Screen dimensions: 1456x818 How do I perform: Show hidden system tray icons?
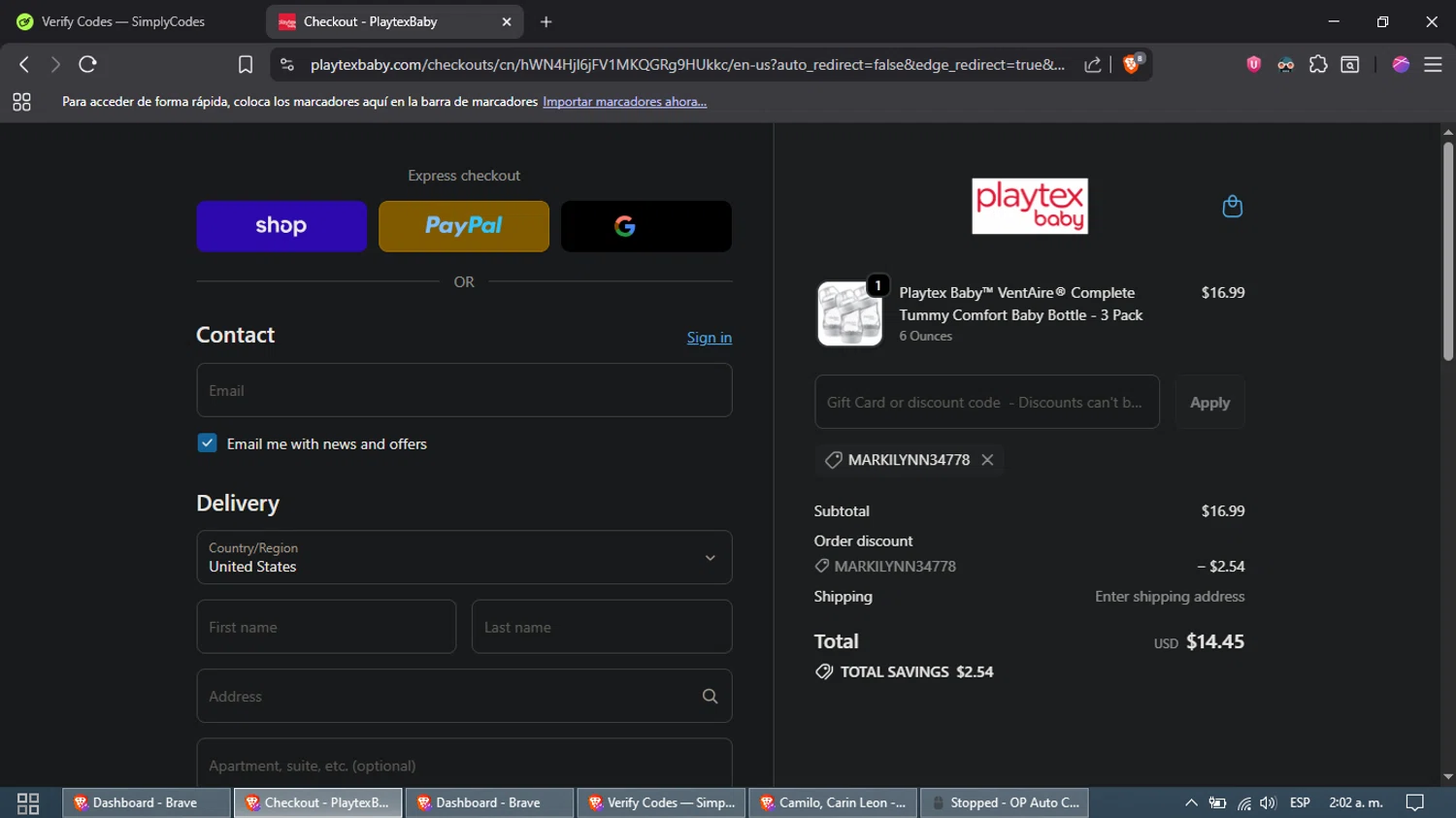coord(1191,802)
